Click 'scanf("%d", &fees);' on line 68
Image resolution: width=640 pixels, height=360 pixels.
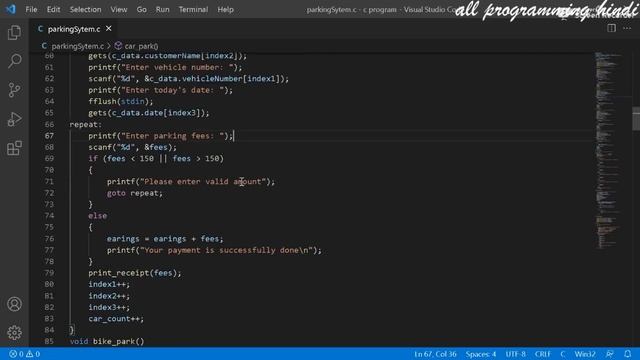pyautogui.click(x=133, y=147)
